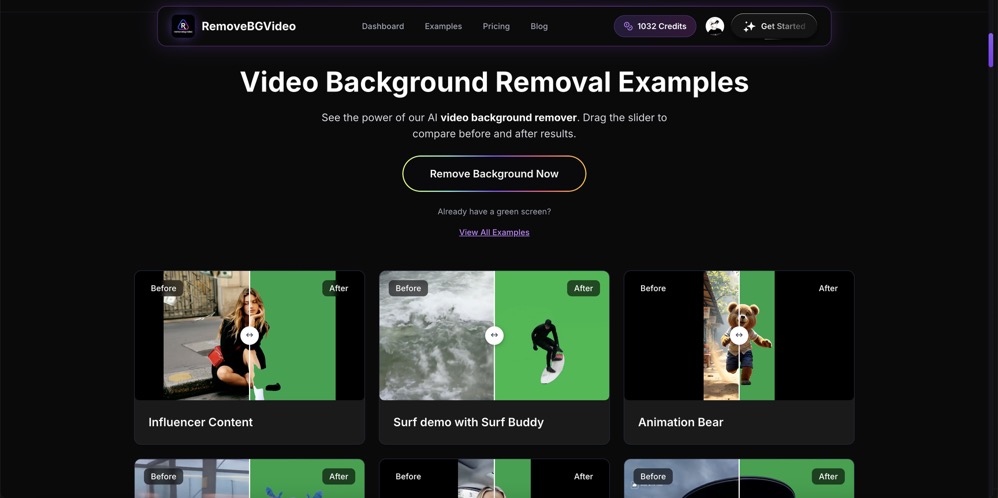Viewport: 998px width, 498px height.
Task: Click the Influencer Content slider handle
Action: tap(250, 335)
